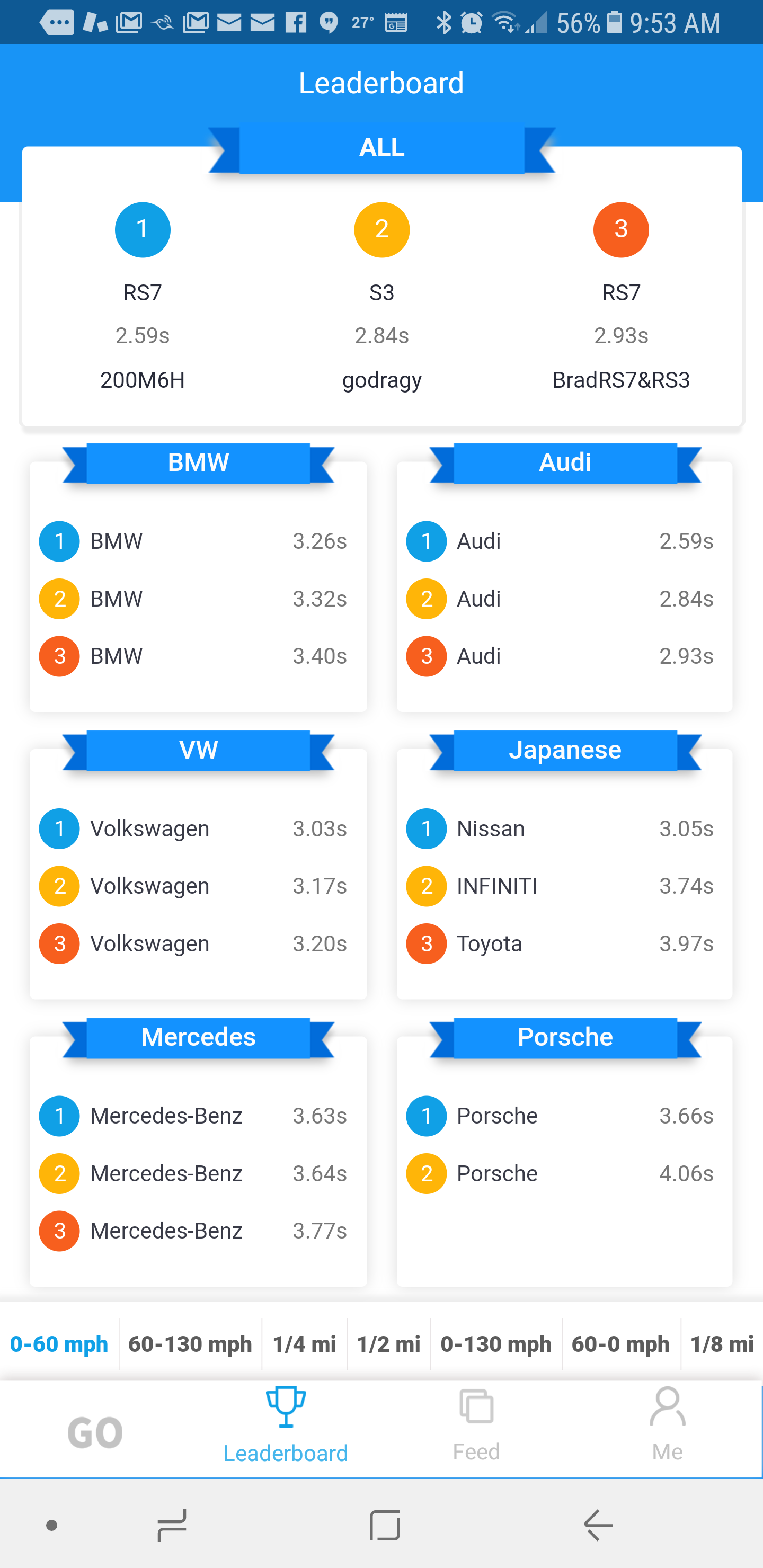Tap the orange 3 rank badge for BradRS7&RS3
The height and width of the screenshot is (1568, 763).
pyautogui.click(x=620, y=230)
